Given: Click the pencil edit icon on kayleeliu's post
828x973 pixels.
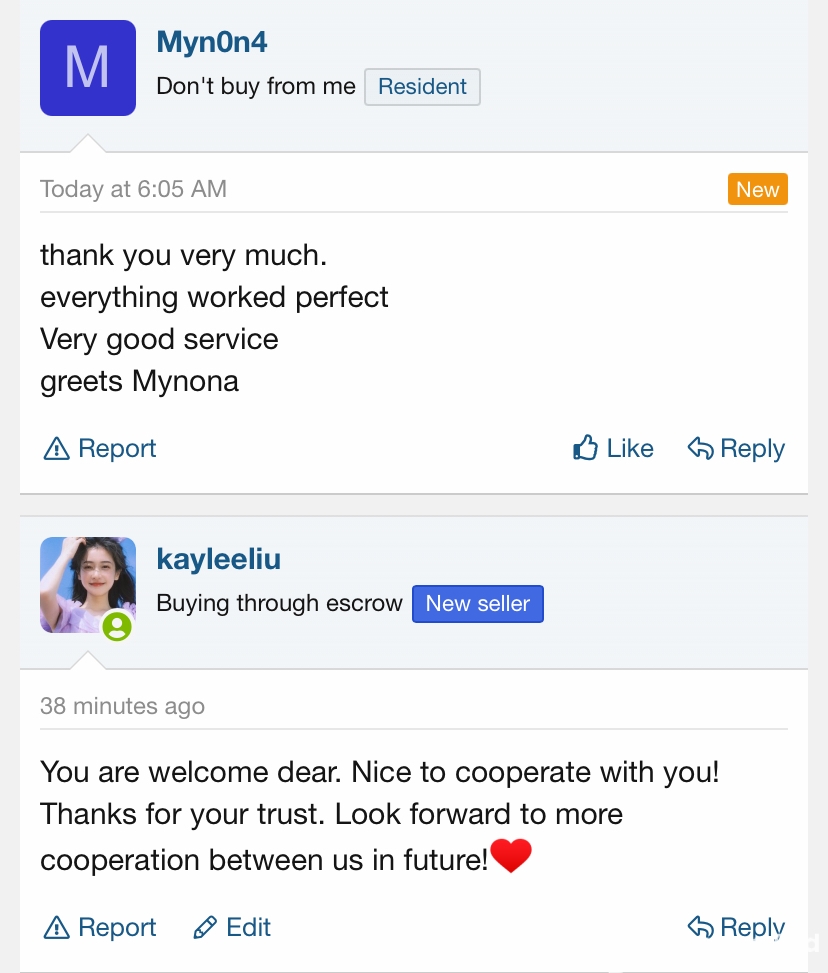Looking at the screenshot, I should [x=205, y=928].
